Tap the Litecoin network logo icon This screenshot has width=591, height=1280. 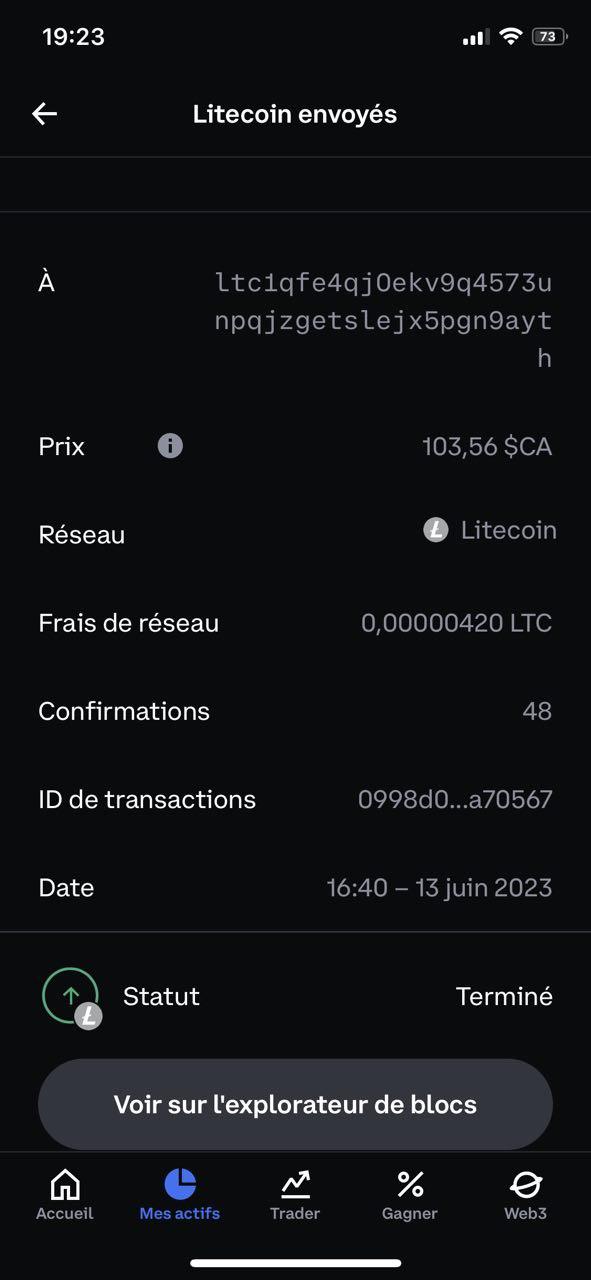[x=435, y=530]
